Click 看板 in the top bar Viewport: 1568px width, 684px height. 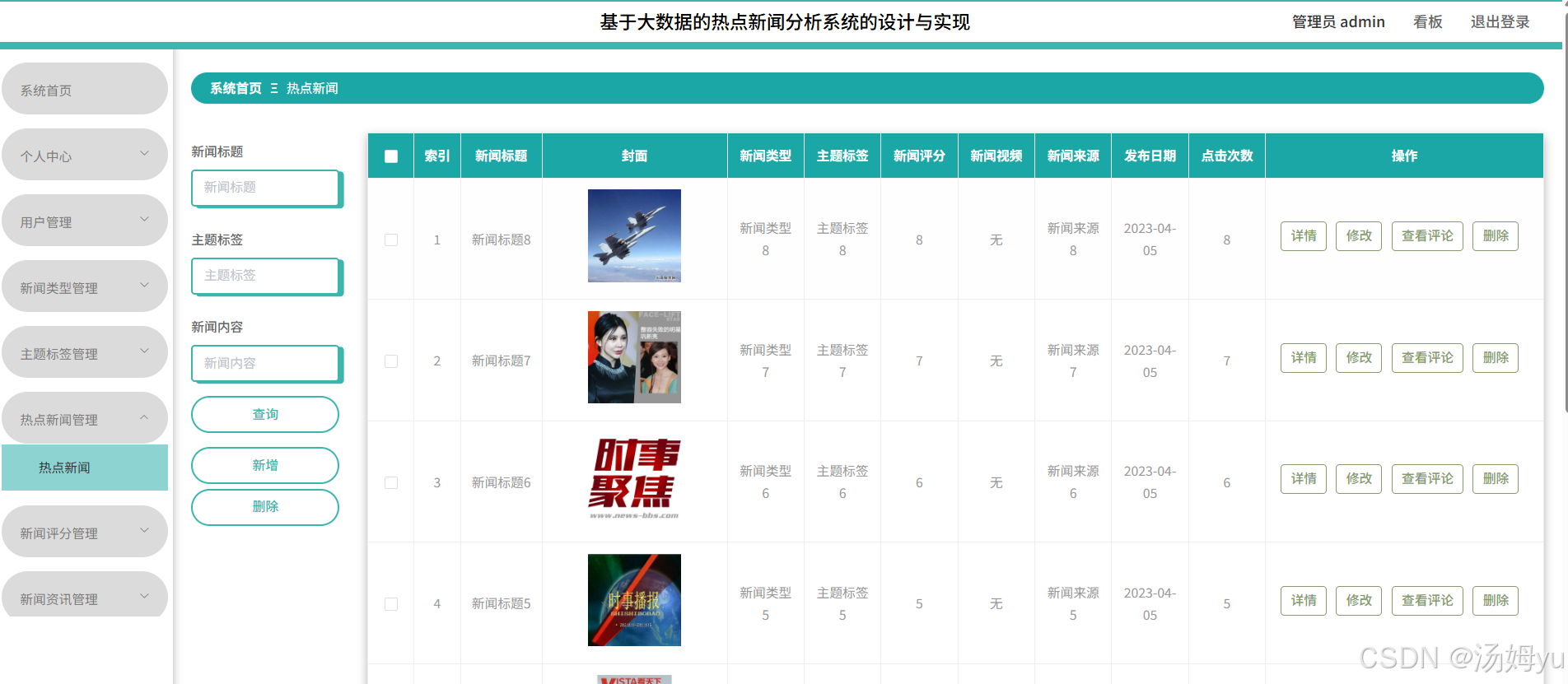point(1427,22)
